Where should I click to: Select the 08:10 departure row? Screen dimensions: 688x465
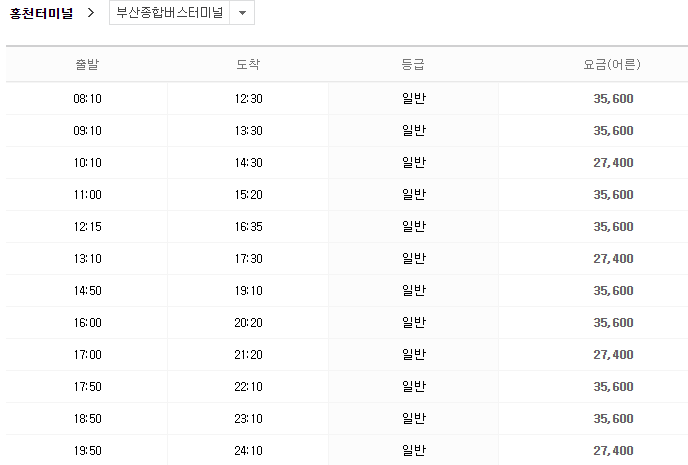click(x=87, y=99)
